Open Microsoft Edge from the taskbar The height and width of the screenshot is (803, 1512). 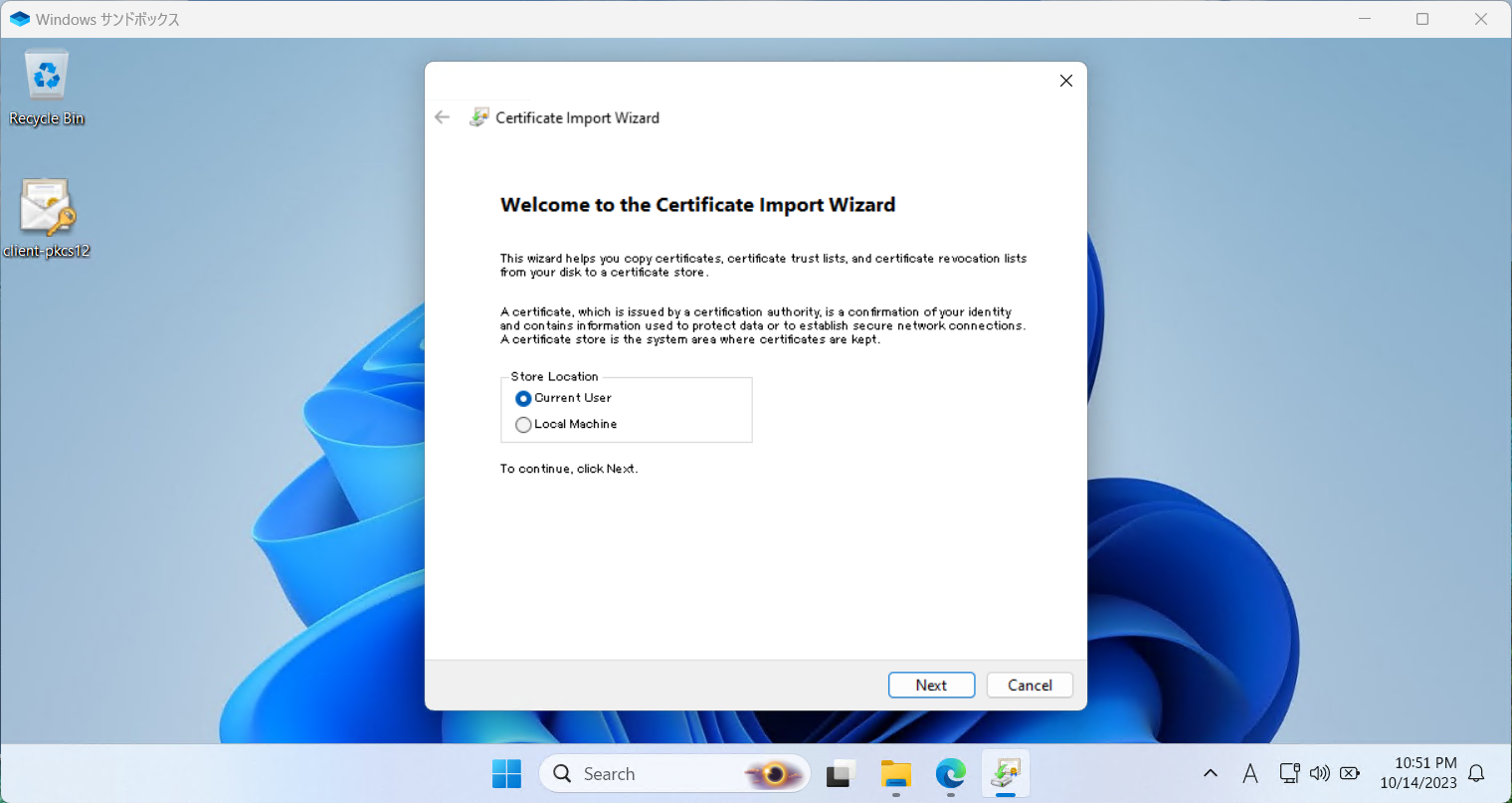point(951,774)
